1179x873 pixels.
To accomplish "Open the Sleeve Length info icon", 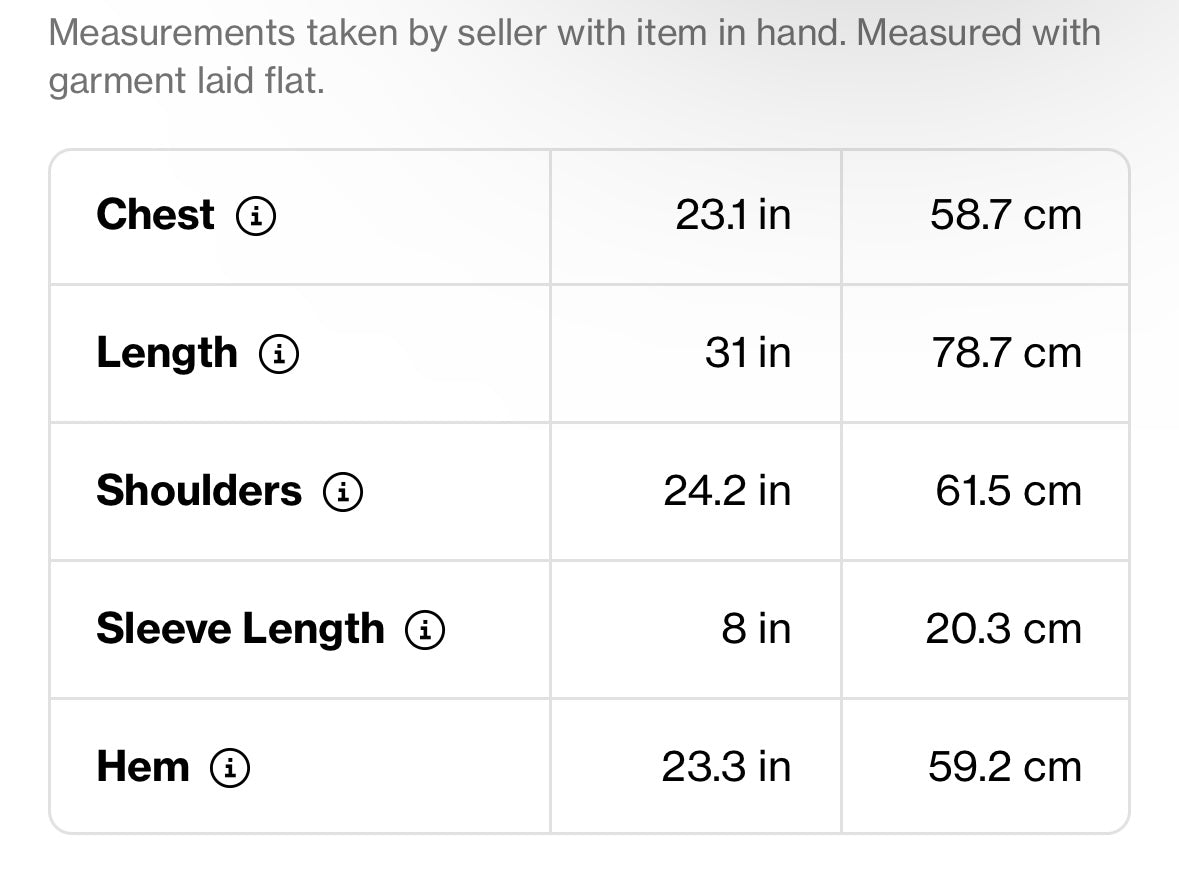I will 425,629.
